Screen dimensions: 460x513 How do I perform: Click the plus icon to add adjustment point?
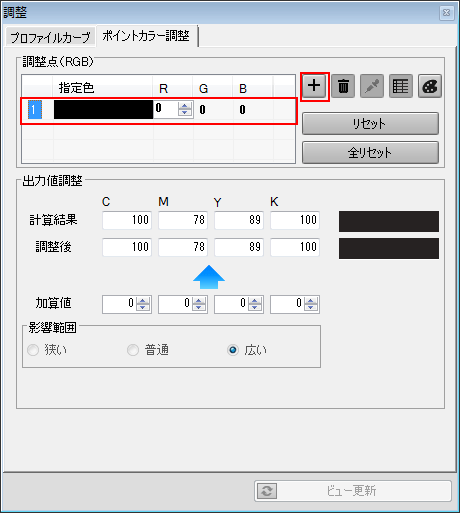314,86
